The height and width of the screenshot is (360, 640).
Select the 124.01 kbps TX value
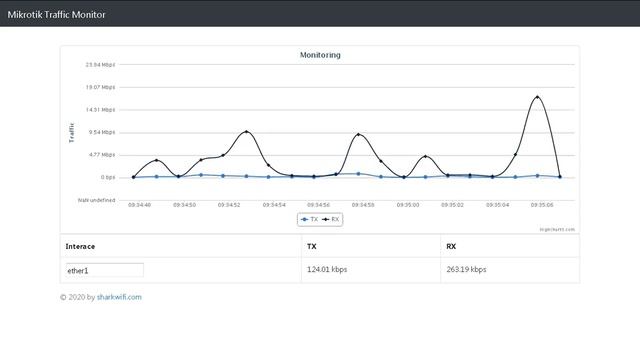click(x=327, y=269)
